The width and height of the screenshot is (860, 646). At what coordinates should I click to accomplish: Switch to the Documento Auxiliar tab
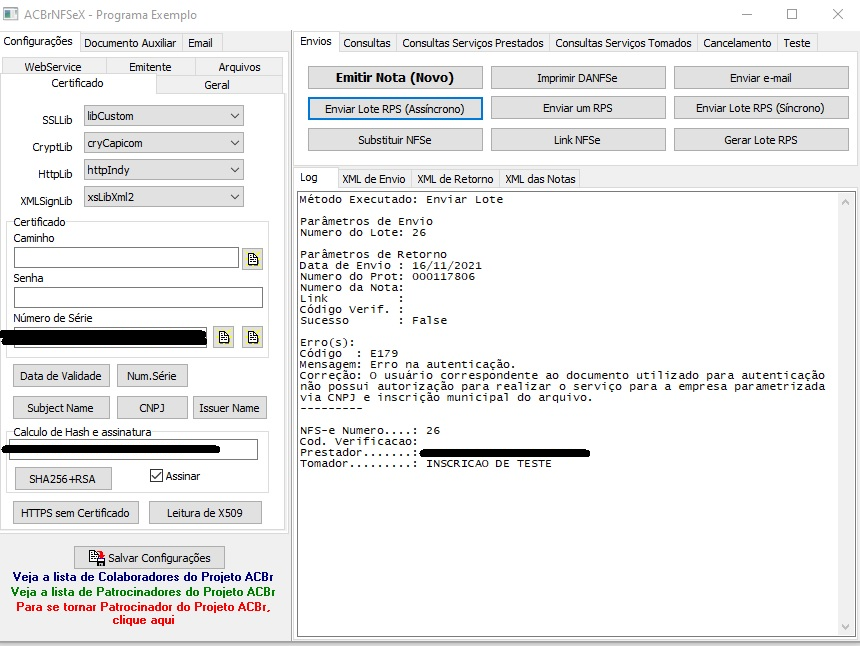(130, 43)
